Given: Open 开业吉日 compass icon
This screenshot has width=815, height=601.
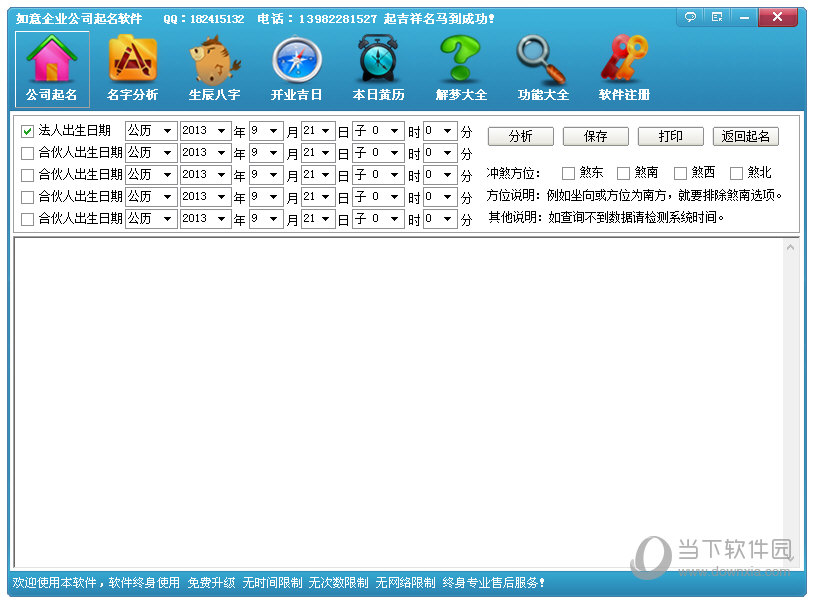Looking at the screenshot, I should tap(296, 69).
